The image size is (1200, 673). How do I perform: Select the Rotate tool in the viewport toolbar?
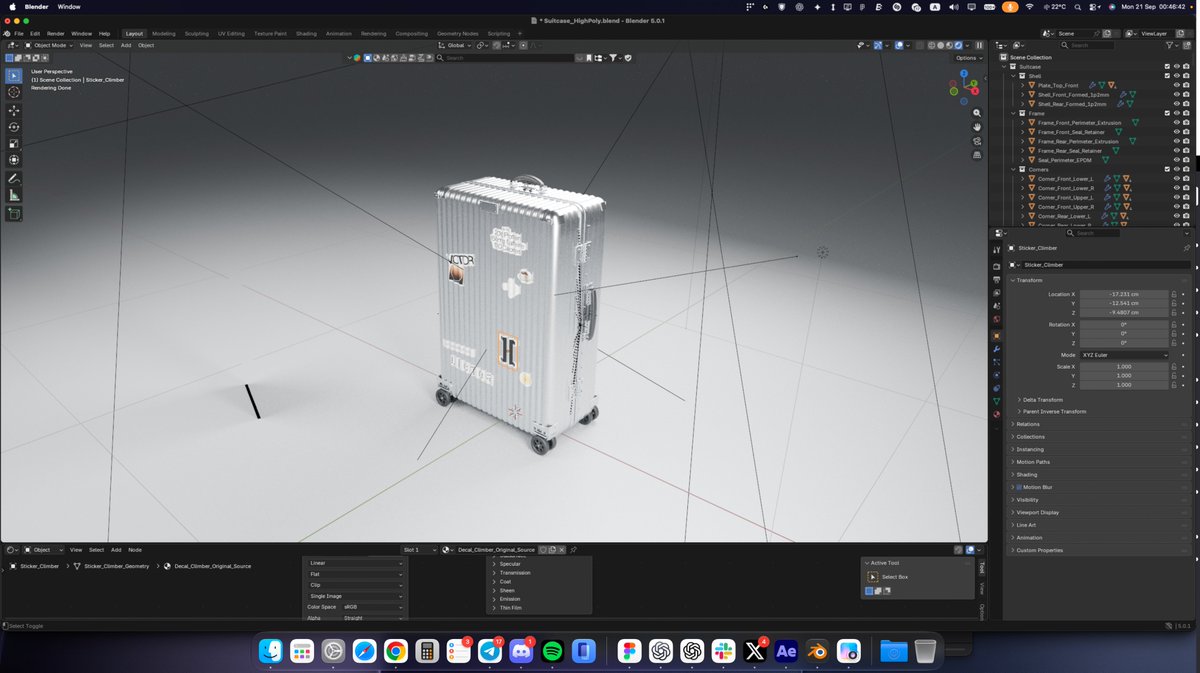(x=14, y=127)
